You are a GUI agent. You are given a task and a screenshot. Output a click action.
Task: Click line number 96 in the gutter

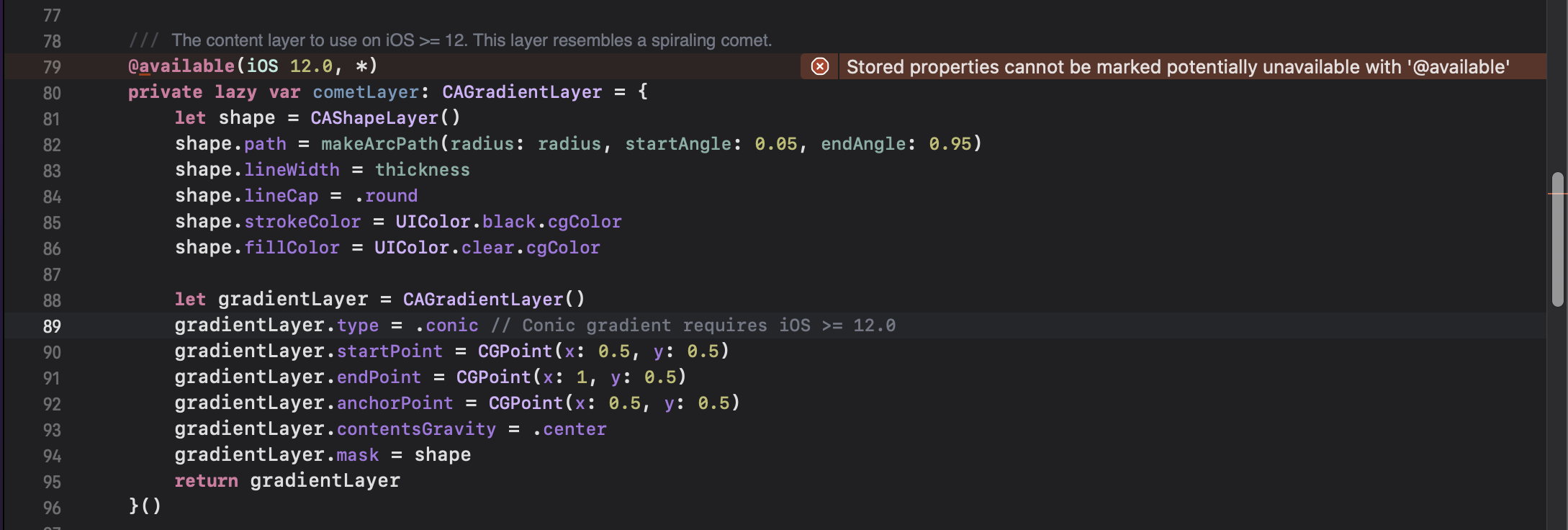[52, 508]
